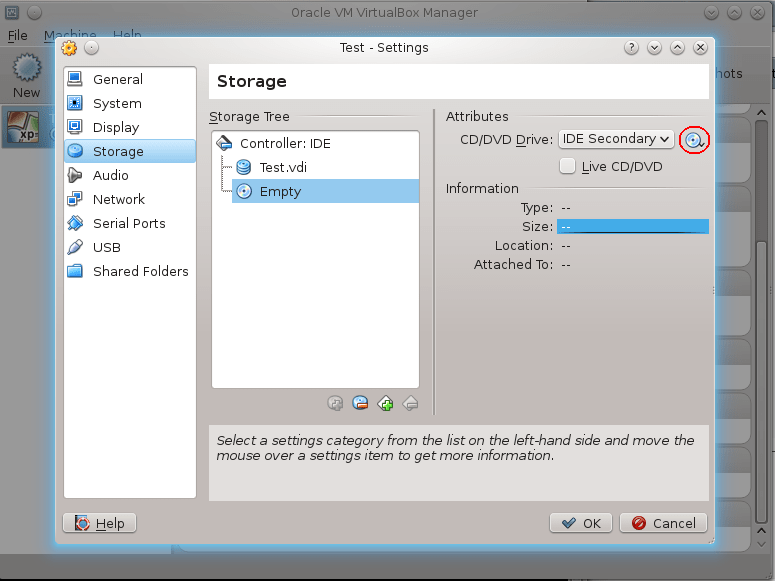
Task: Select the Test.vdi hard disk entry
Action: 326,167
